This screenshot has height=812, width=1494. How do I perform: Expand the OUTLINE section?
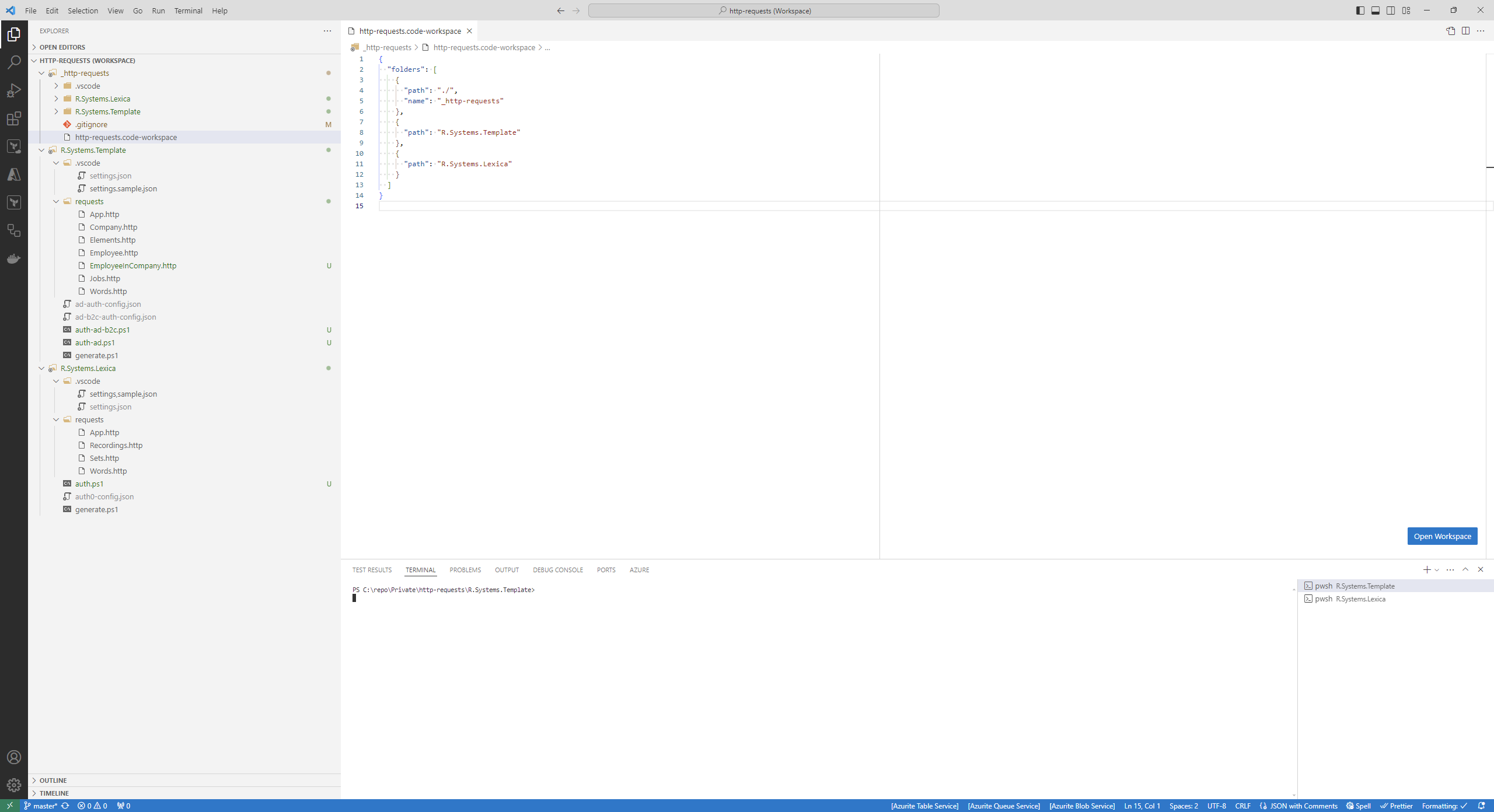pos(53,780)
